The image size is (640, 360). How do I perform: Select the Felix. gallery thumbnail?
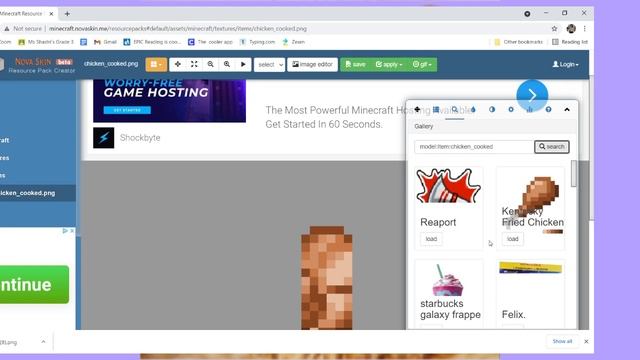click(x=530, y=268)
